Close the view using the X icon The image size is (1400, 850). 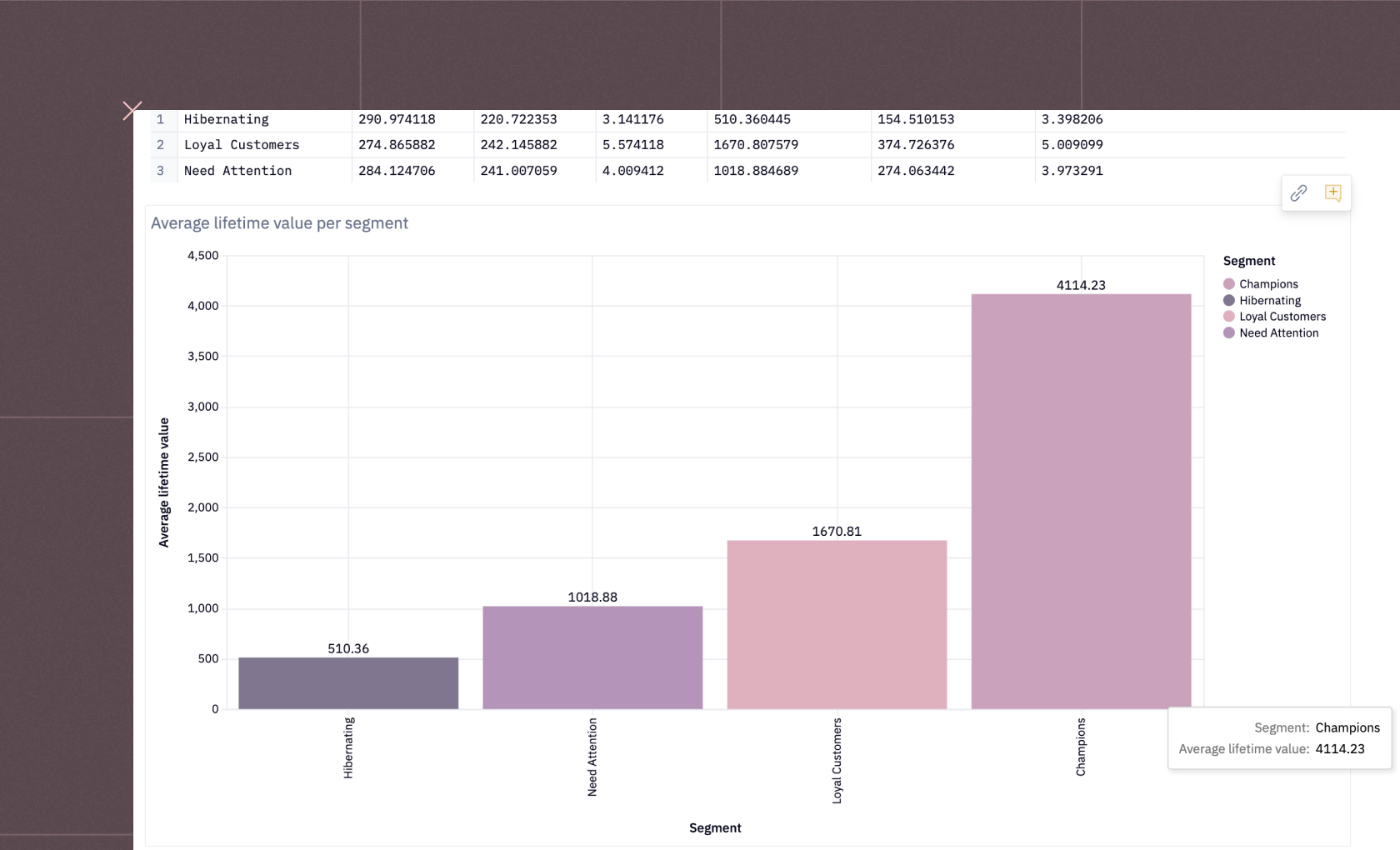132,109
